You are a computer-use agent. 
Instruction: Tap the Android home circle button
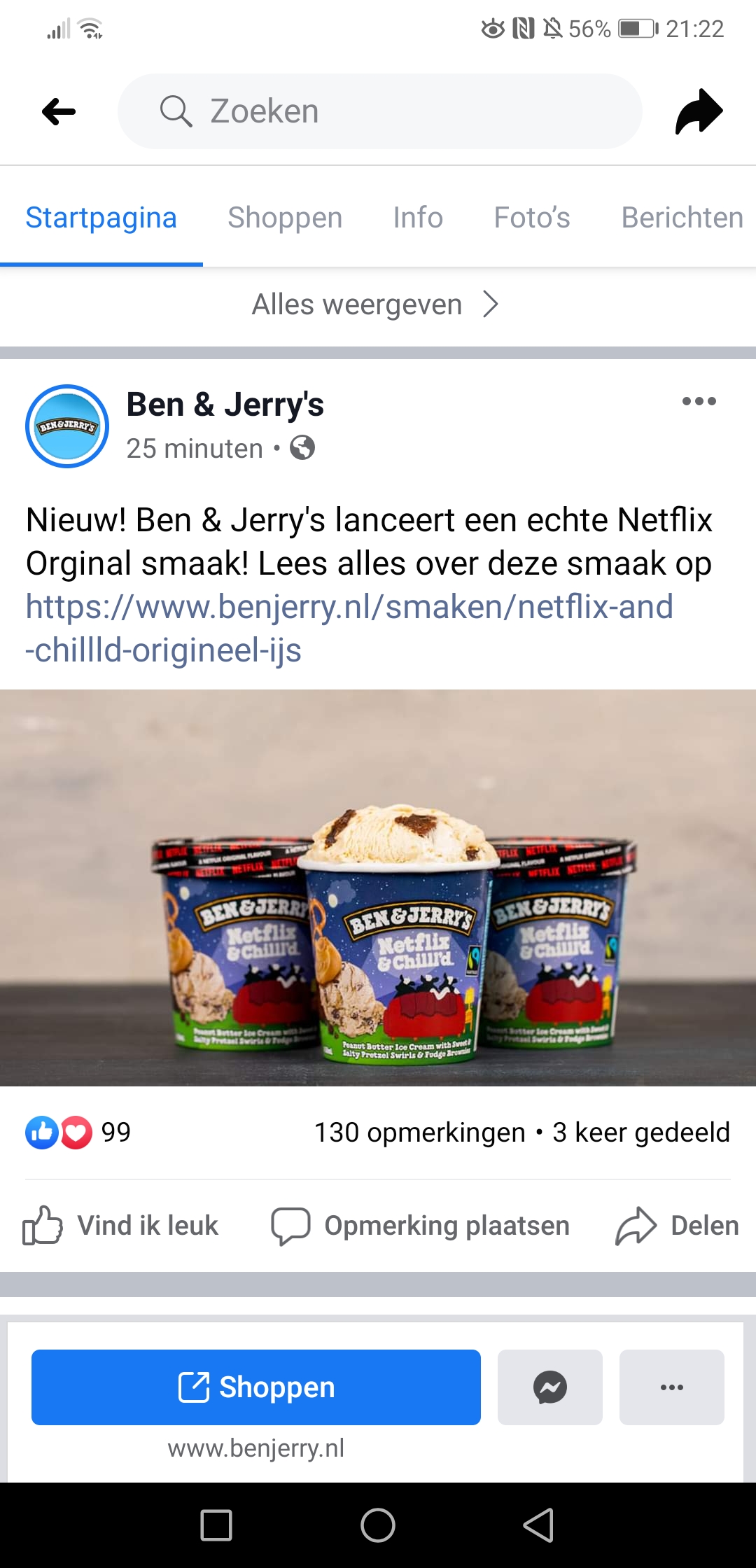(x=378, y=1525)
